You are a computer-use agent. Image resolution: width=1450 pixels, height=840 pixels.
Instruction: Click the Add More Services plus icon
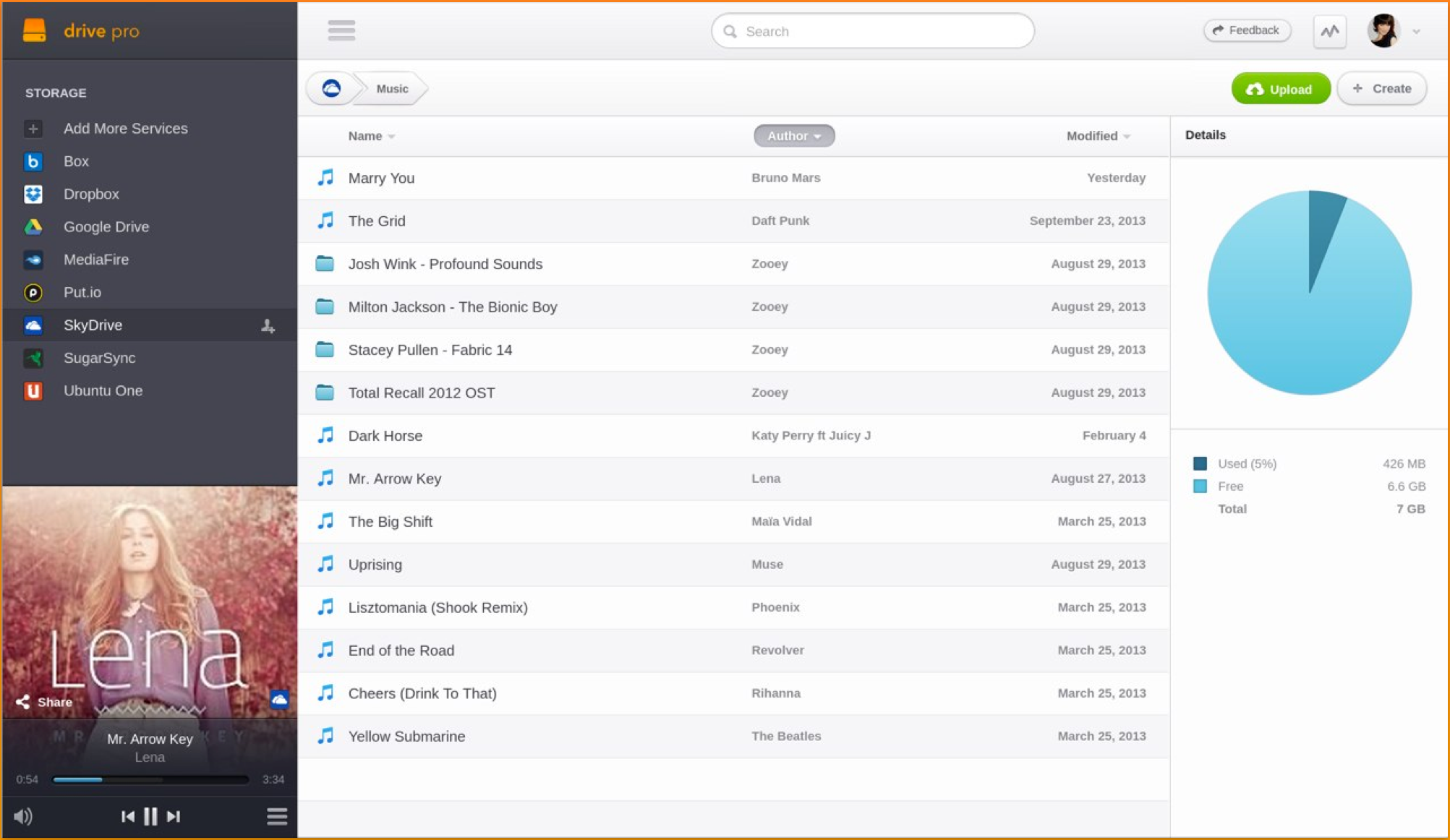[33, 129]
